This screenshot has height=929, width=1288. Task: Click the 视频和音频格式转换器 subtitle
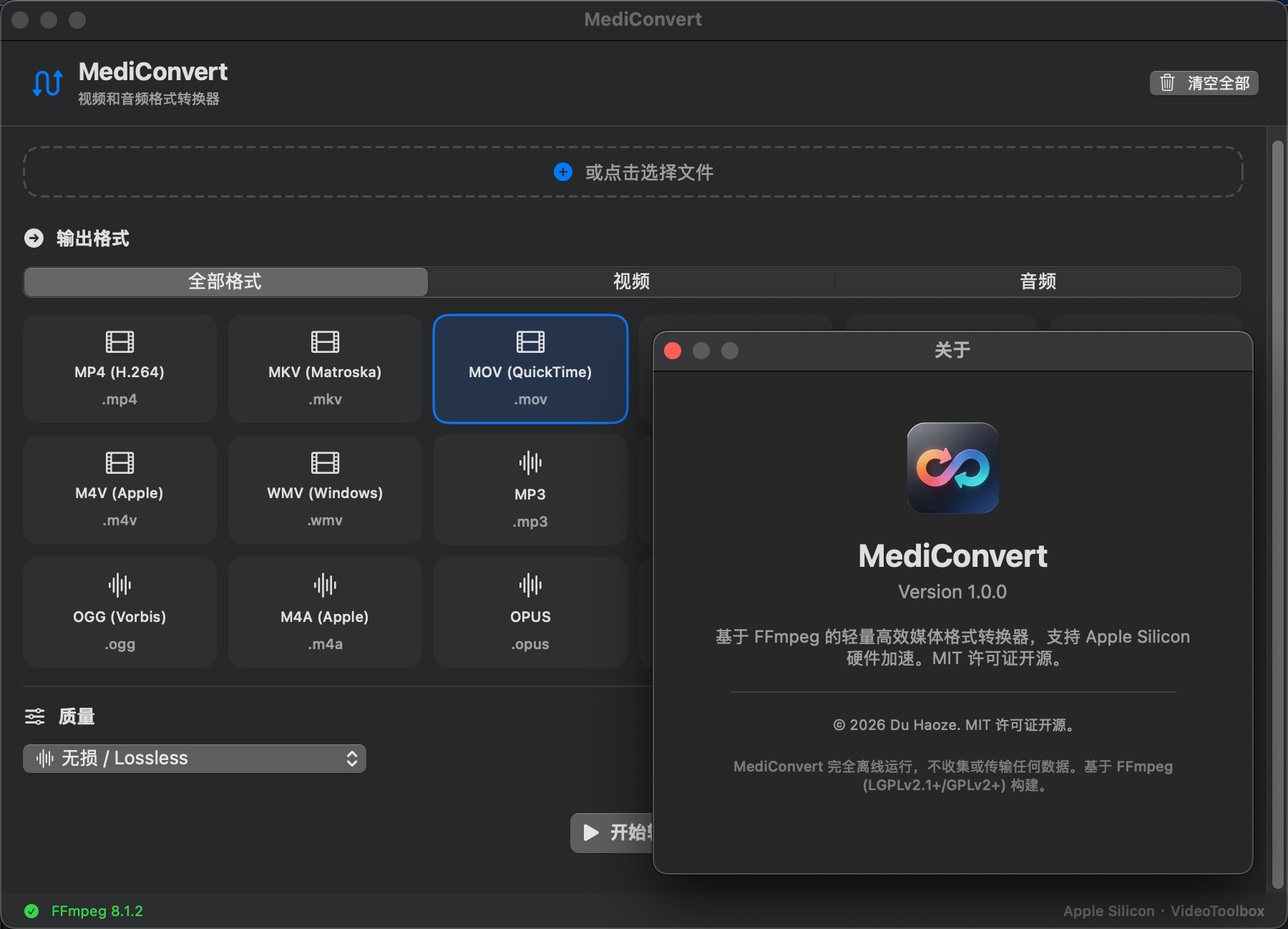(x=149, y=99)
